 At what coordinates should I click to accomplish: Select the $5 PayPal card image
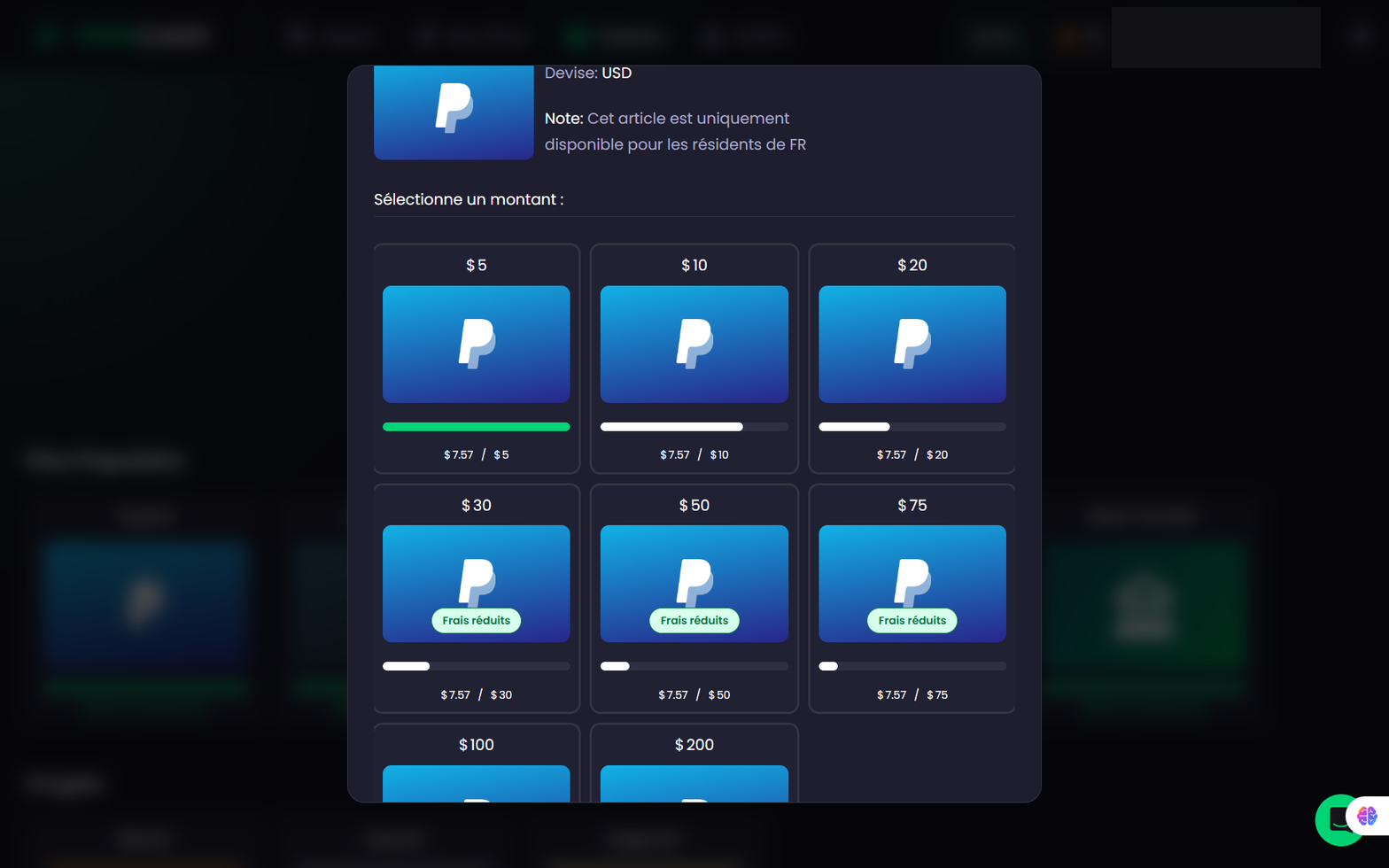point(476,344)
